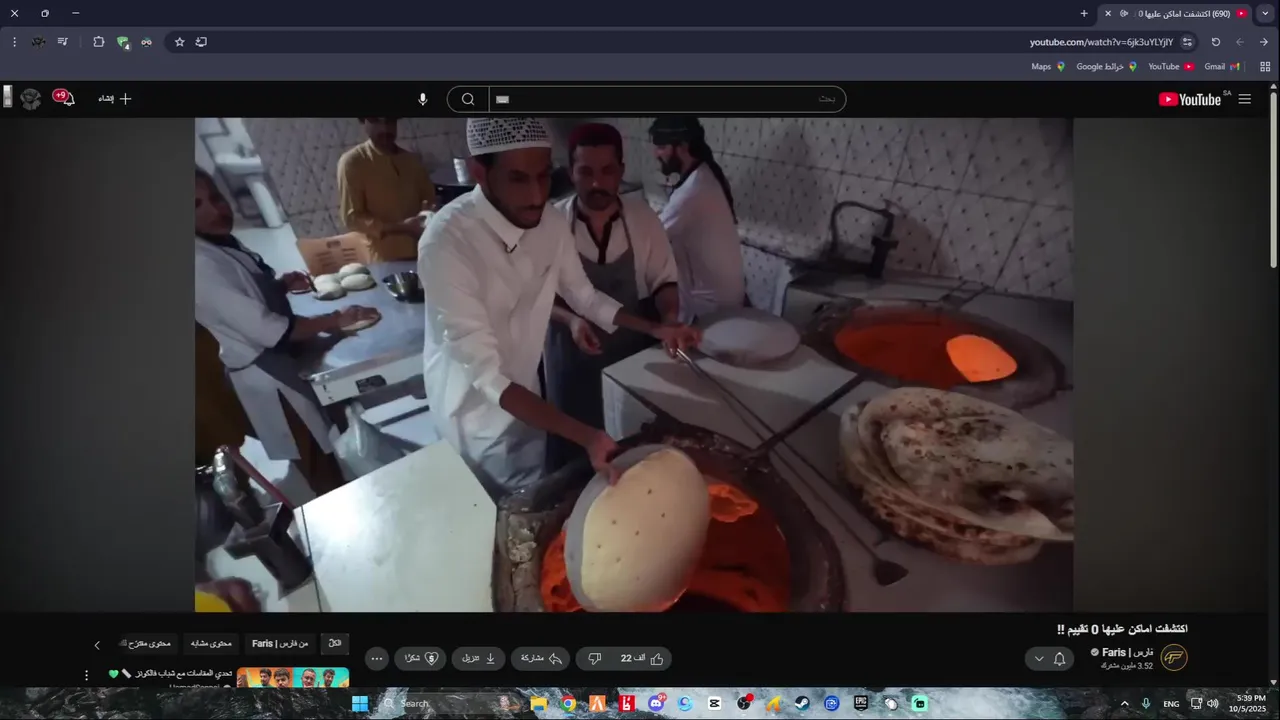Open the YouTube bookmark in bookmarks bar
The width and height of the screenshot is (1280, 720).
click(x=1171, y=67)
